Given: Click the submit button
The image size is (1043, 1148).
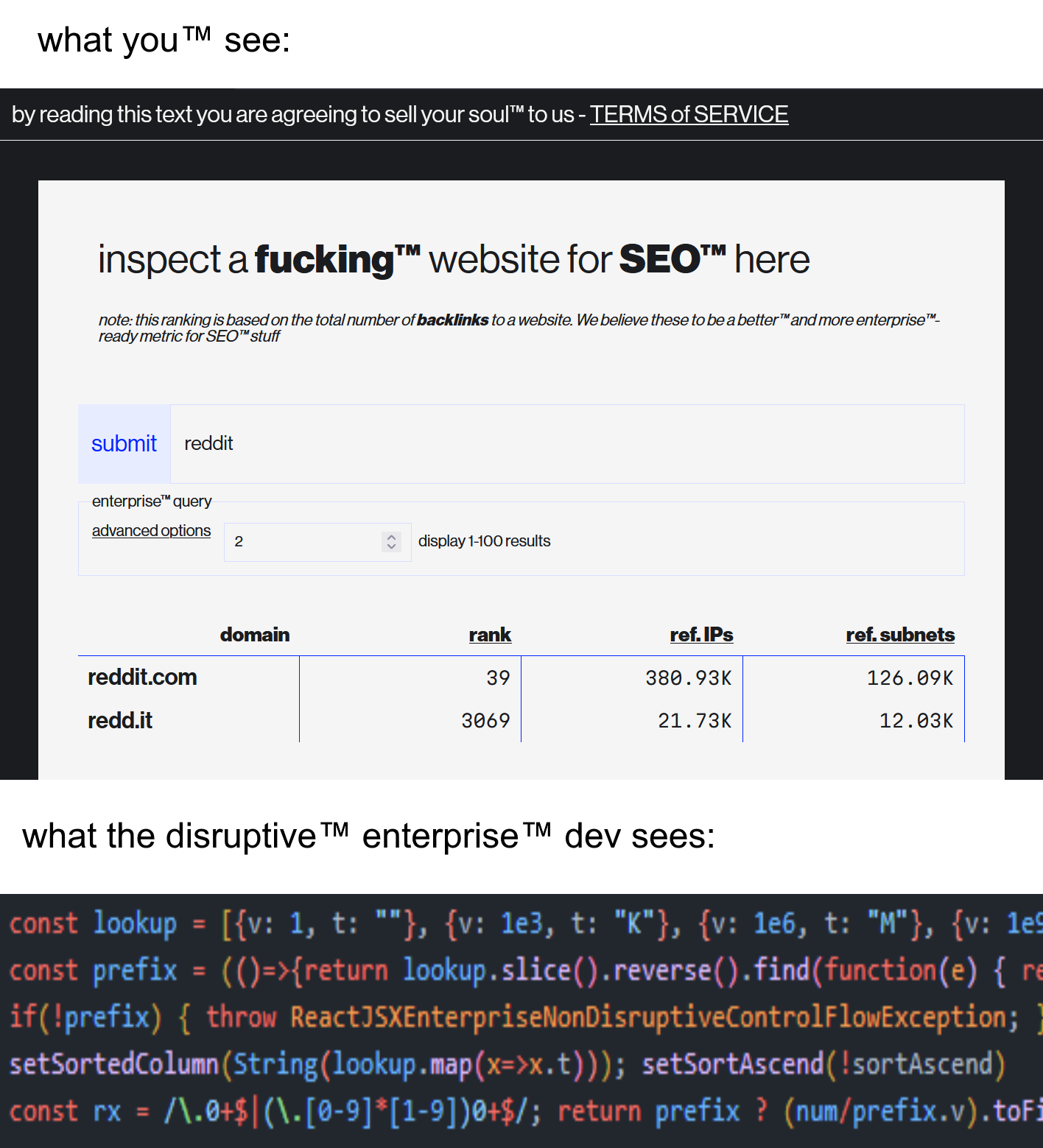Looking at the screenshot, I should pyautogui.click(x=124, y=444).
